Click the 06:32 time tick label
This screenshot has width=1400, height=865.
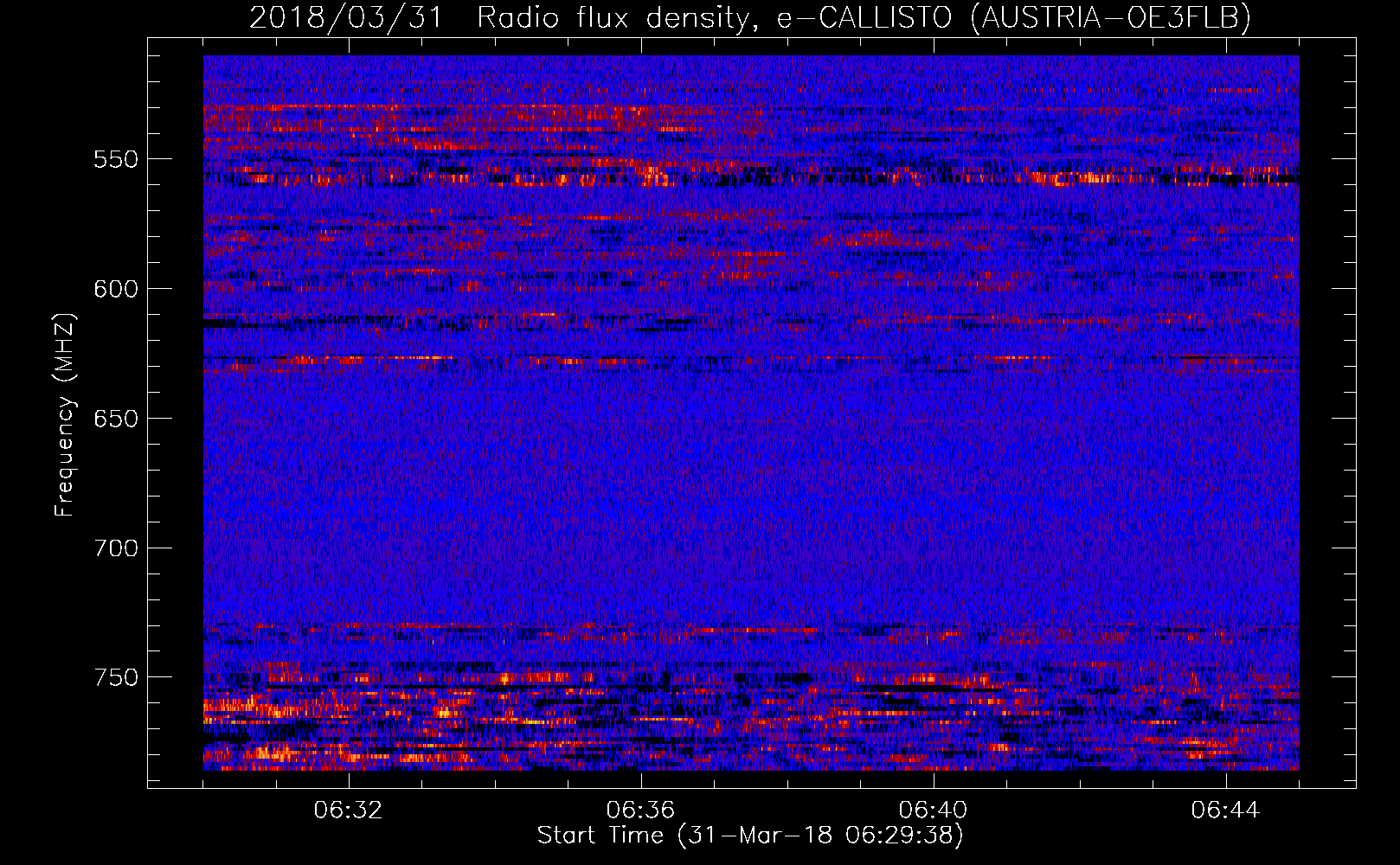(x=349, y=811)
